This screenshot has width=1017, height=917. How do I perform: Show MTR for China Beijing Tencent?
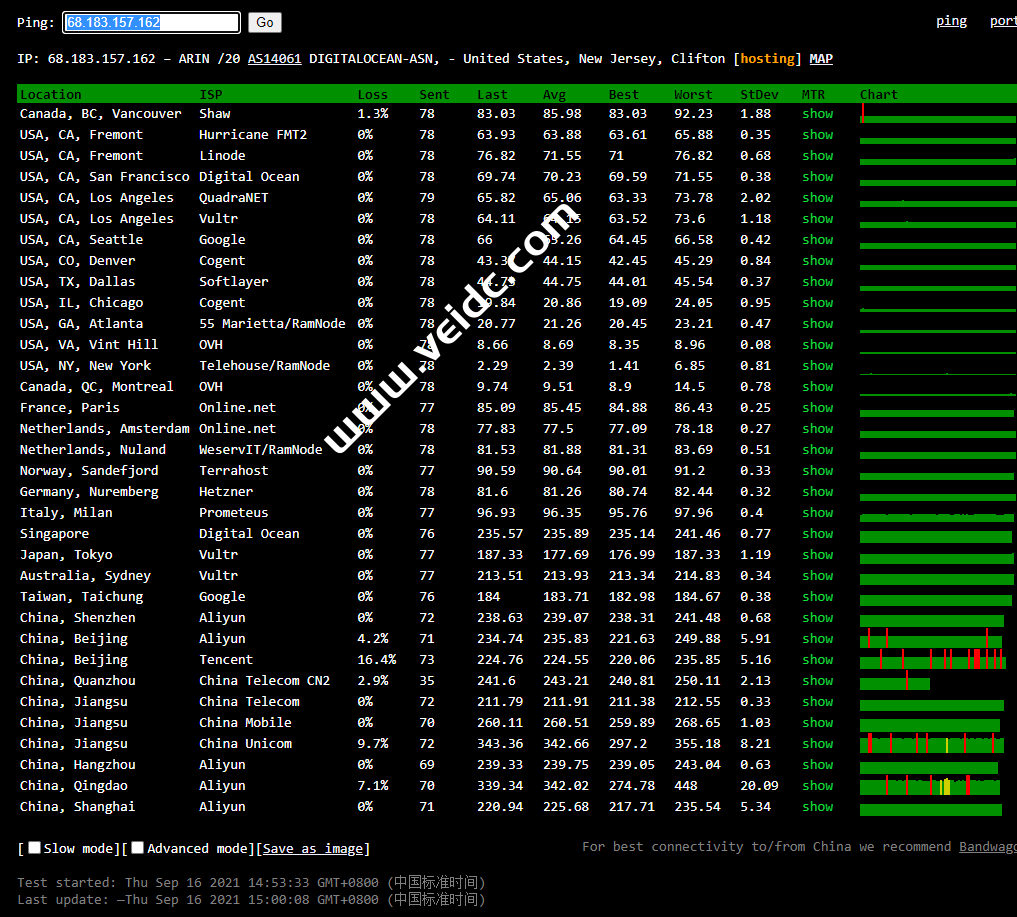click(x=817, y=660)
